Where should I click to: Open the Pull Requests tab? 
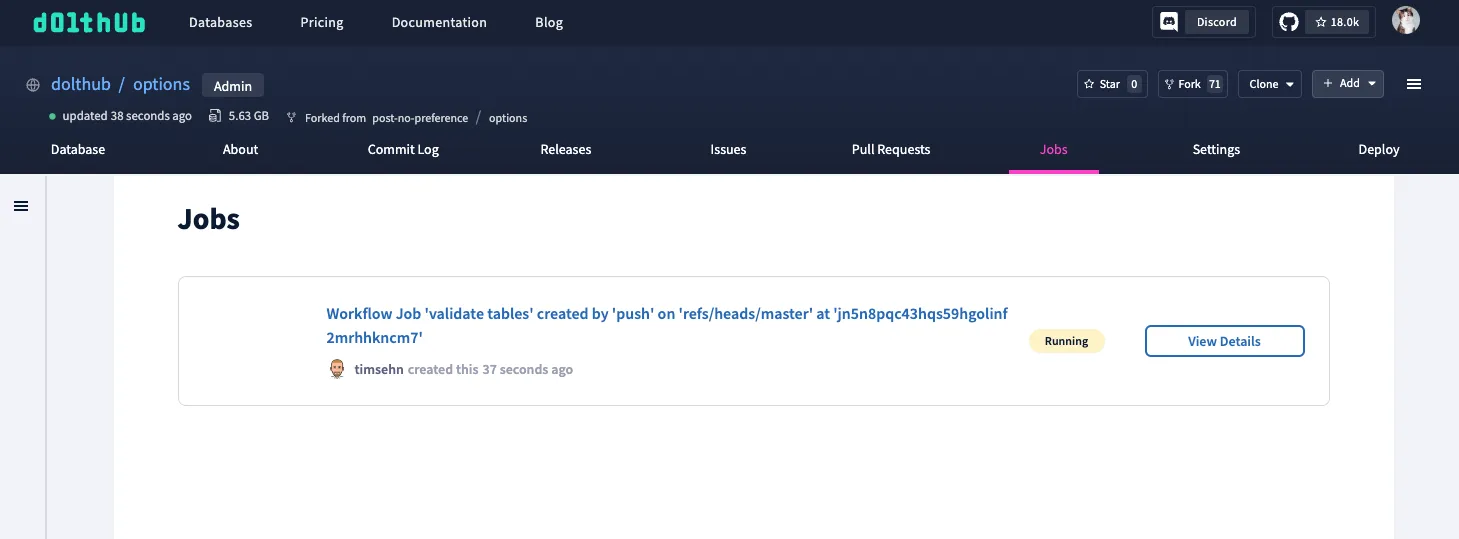(x=890, y=149)
